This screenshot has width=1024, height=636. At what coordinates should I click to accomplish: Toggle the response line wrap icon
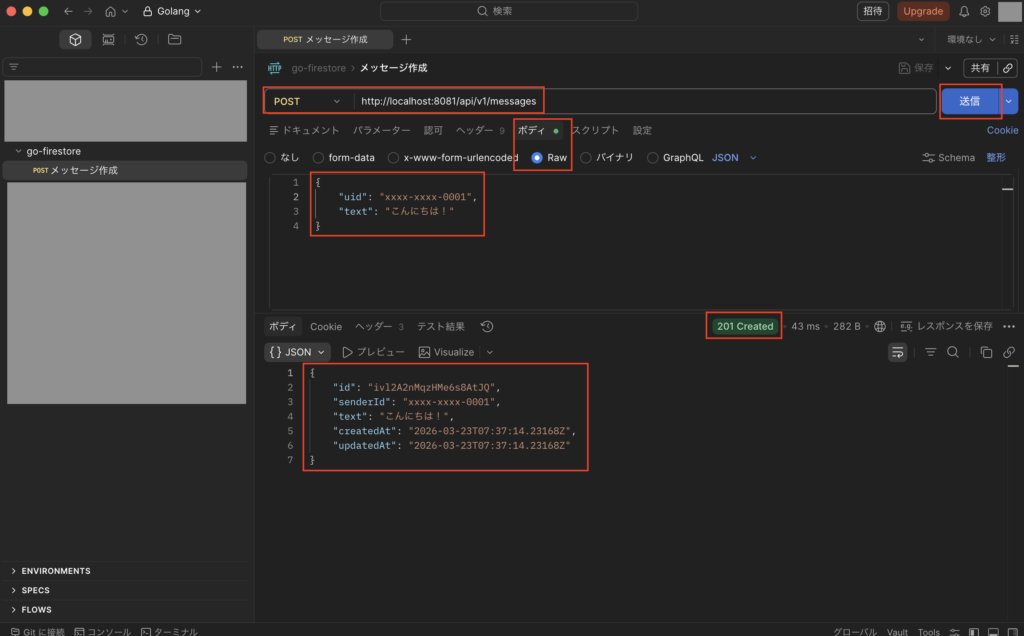click(897, 352)
